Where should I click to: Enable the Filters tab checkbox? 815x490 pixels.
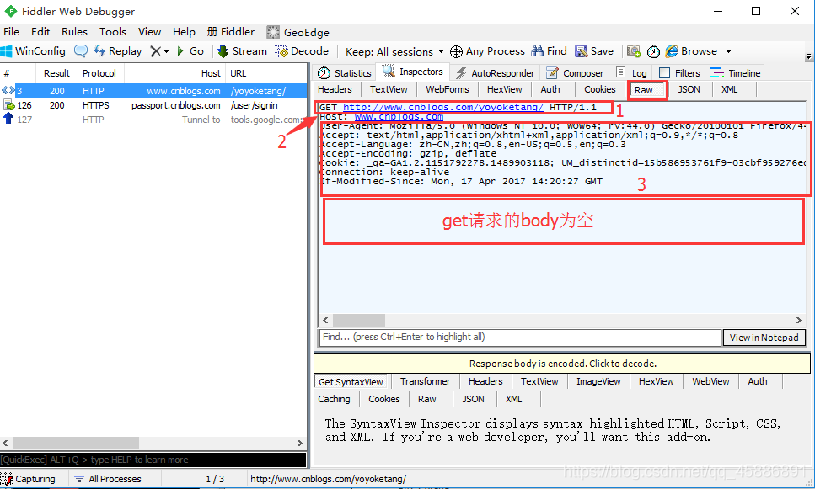click(x=664, y=73)
